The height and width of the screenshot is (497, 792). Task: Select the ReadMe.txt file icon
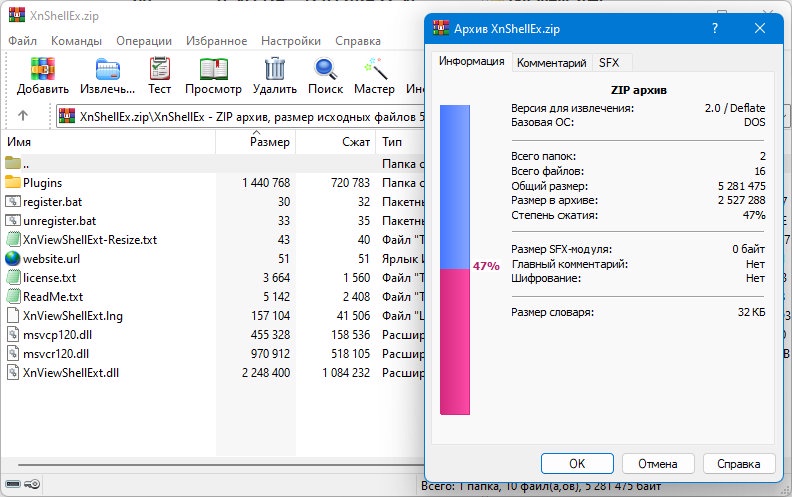[13, 296]
